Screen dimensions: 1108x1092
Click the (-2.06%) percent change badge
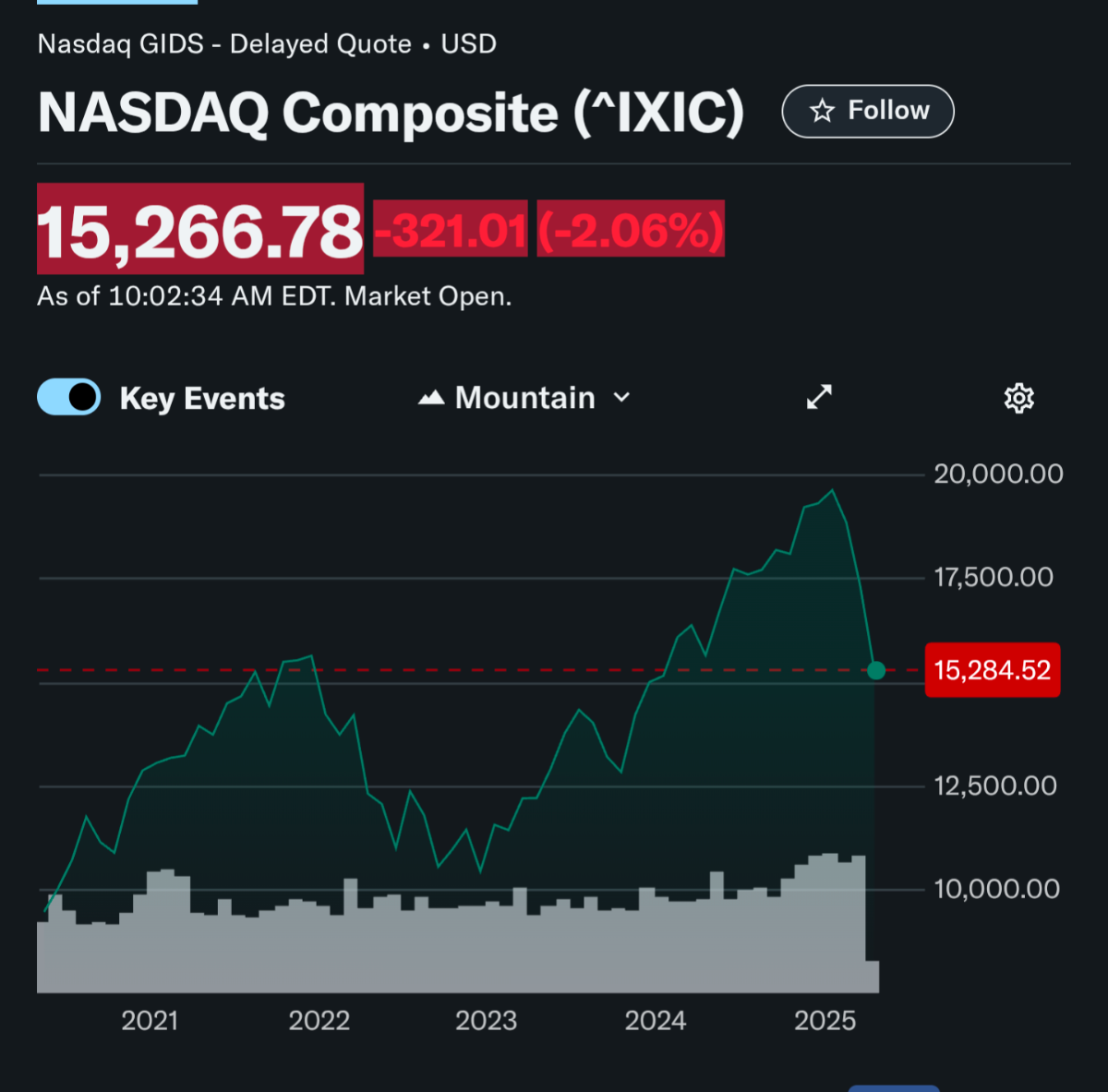631,230
